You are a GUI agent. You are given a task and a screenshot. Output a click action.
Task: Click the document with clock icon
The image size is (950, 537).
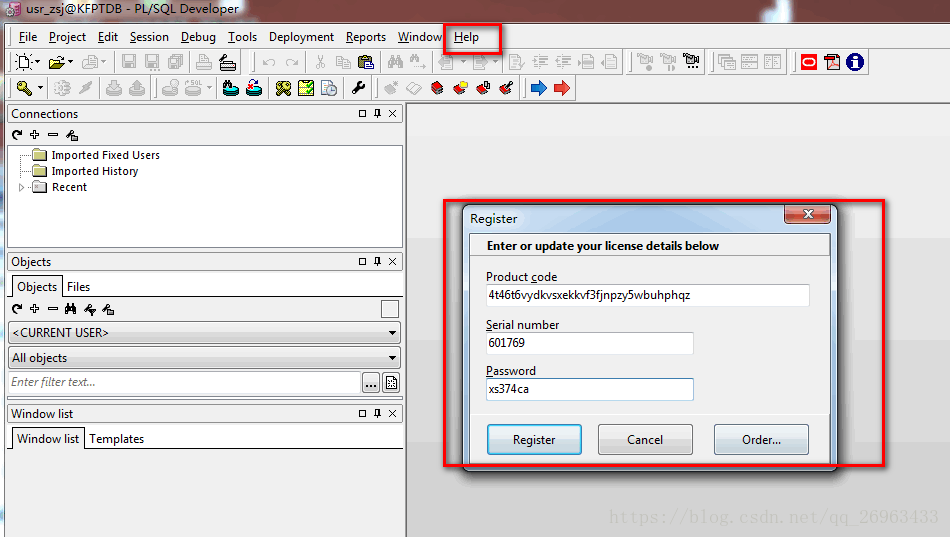click(329, 88)
